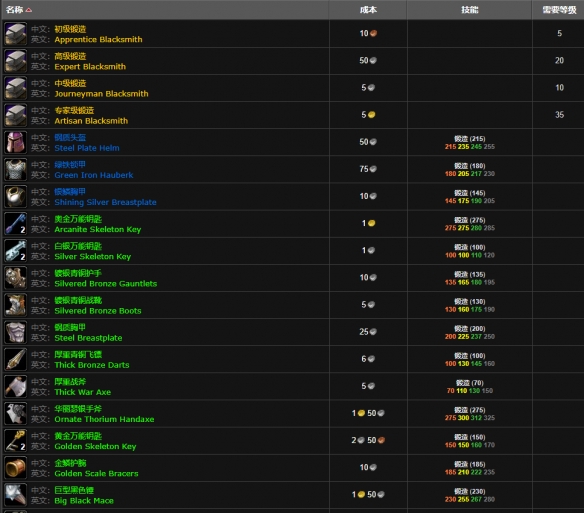Click the Golden Scale Bracers icon
Image resolution: width=584 pixels, height=513 pixels.
(x=16, y=468)
